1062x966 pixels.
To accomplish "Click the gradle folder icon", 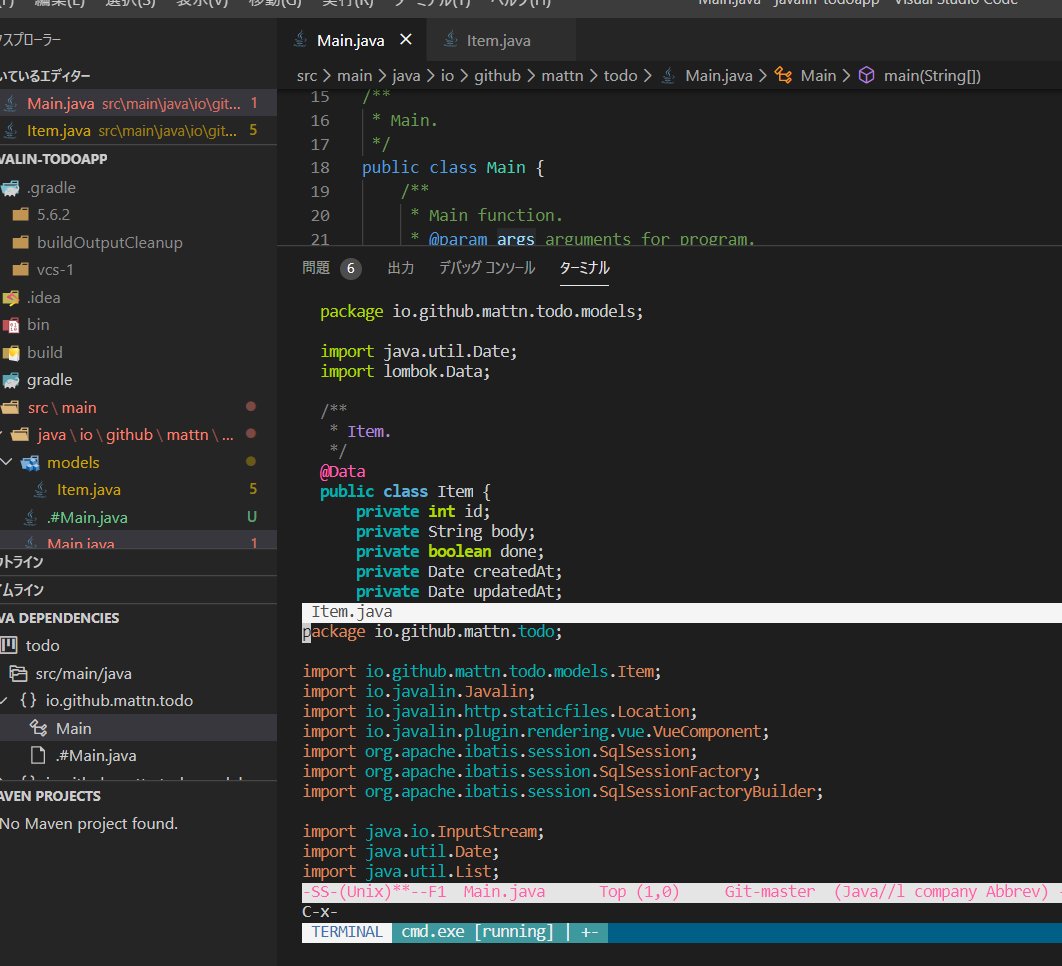I will point(11,380).
